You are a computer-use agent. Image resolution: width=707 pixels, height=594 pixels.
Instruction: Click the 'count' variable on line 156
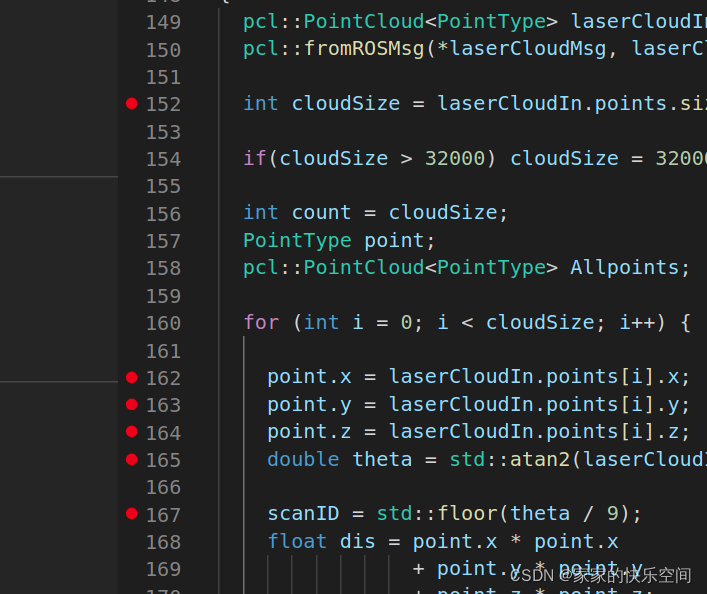click(321, 213)
